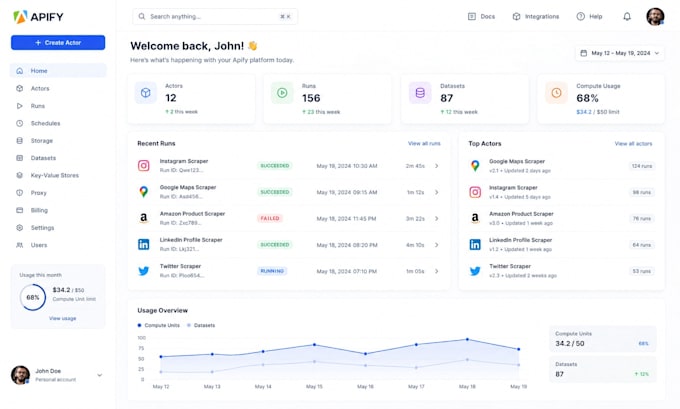Click the Twitter Scraper name in Top Actors
Image resolution: width=680 pixels, height=409 pixels.
pos(510,266)
